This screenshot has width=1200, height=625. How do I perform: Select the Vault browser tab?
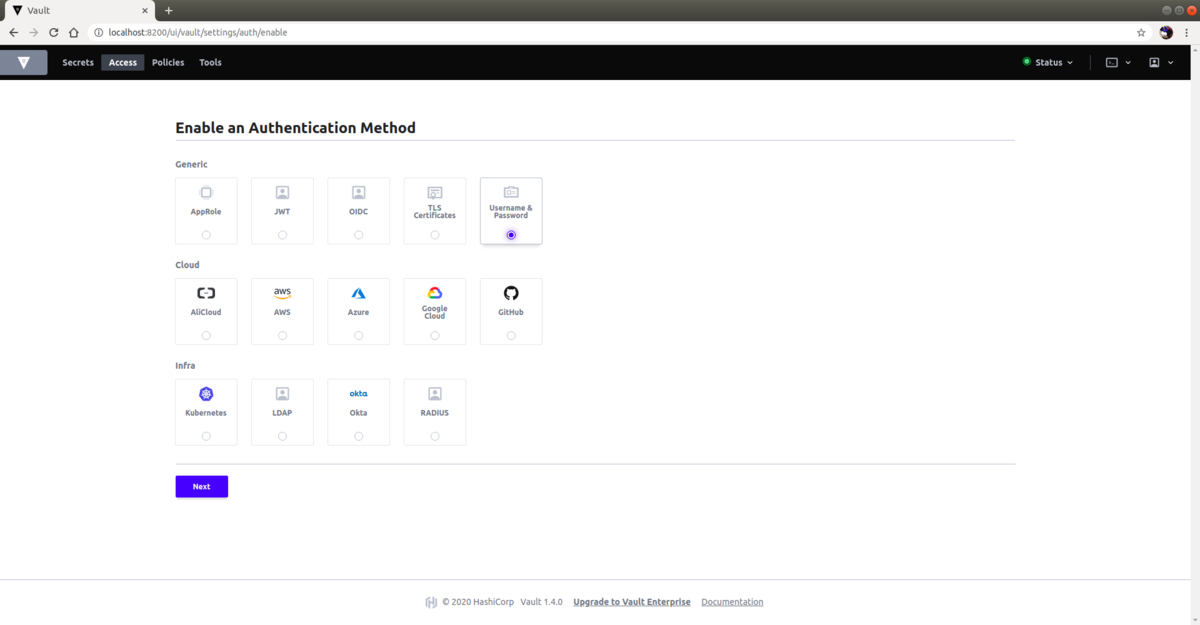pyautogui.click(x=78, y=10)
